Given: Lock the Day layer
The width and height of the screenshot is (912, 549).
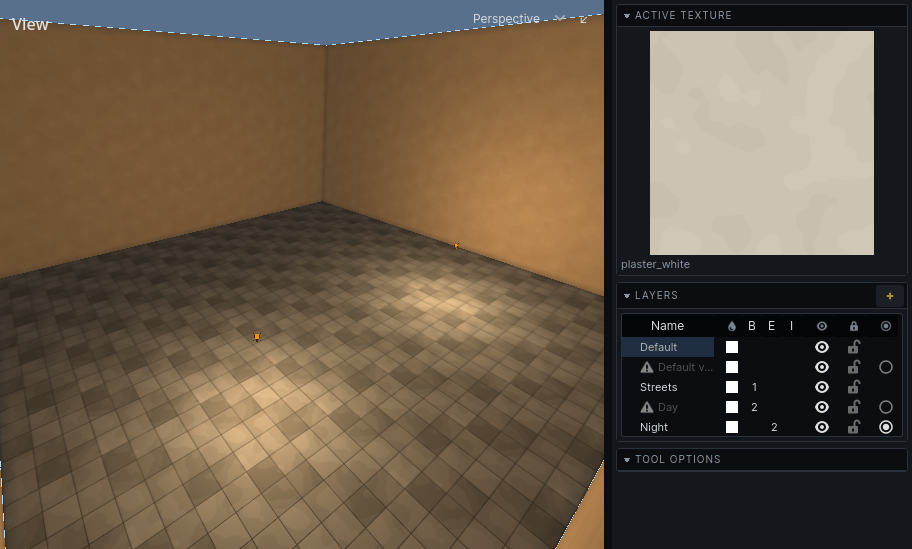Looking at the screenshot, I should (853, 407).
